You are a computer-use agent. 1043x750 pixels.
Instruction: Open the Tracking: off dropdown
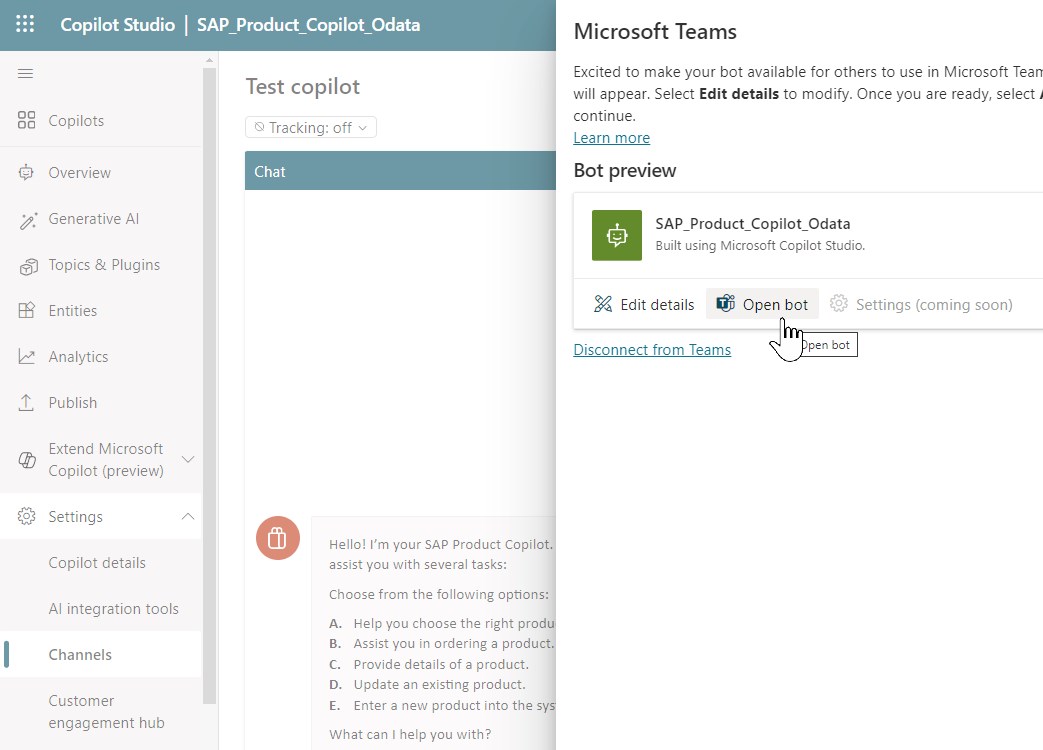(311, 127)
